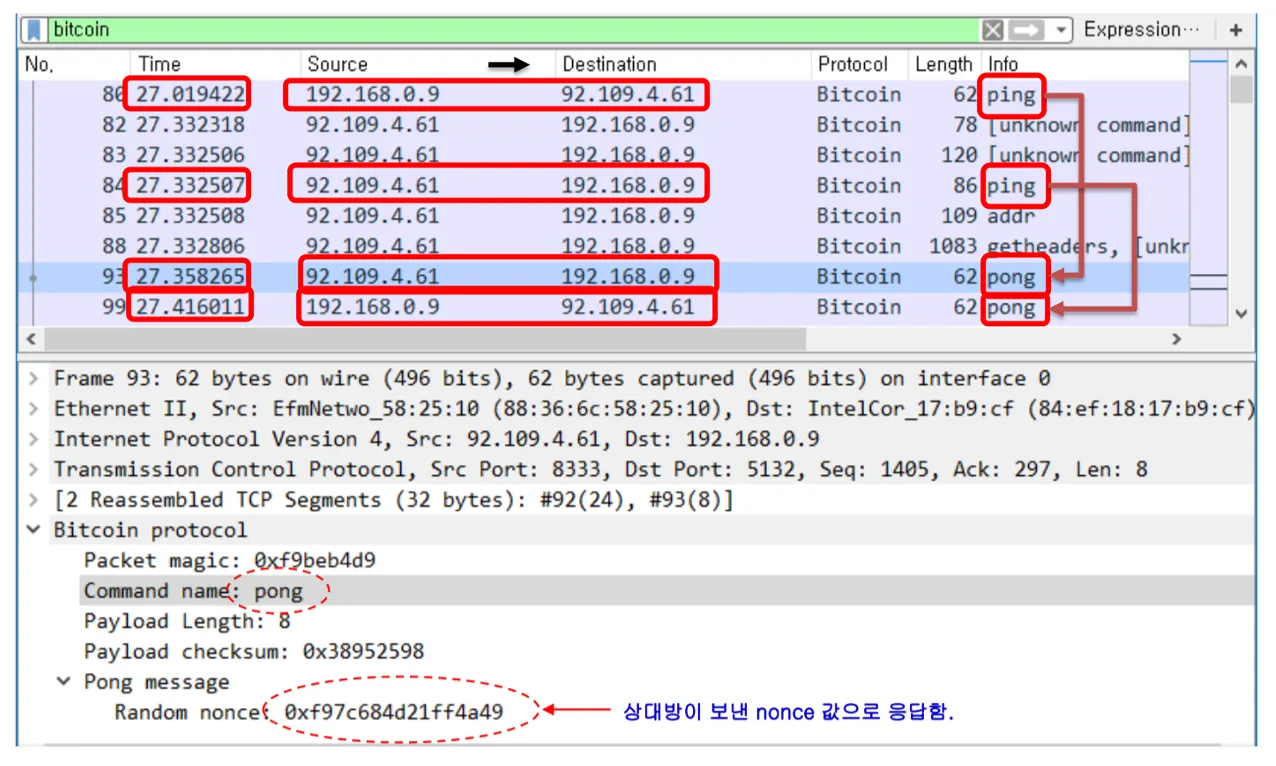Click the Ethernet II line in the details pane
The height and width of the screenshot is (766, 1276).
click(654, 409)
